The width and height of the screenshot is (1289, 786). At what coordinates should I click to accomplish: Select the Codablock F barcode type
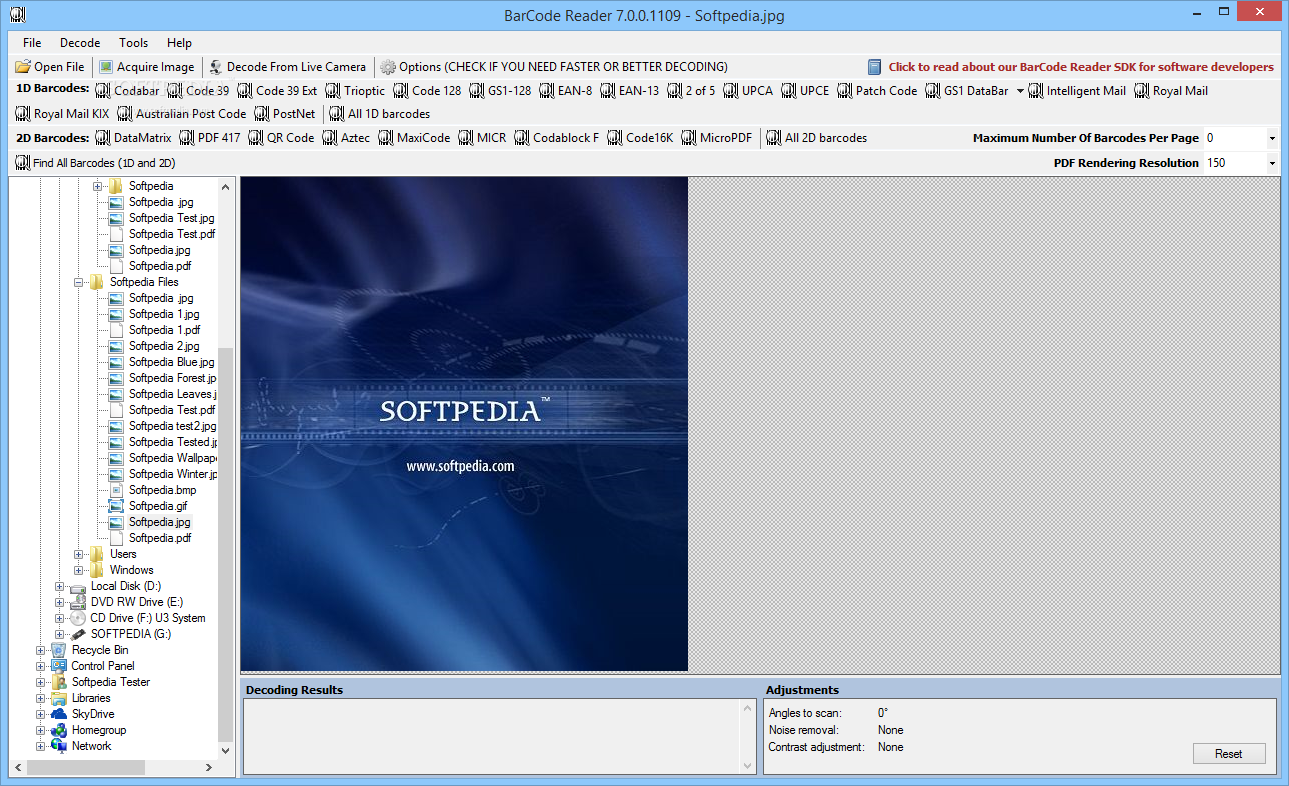(x=557, y=137)
